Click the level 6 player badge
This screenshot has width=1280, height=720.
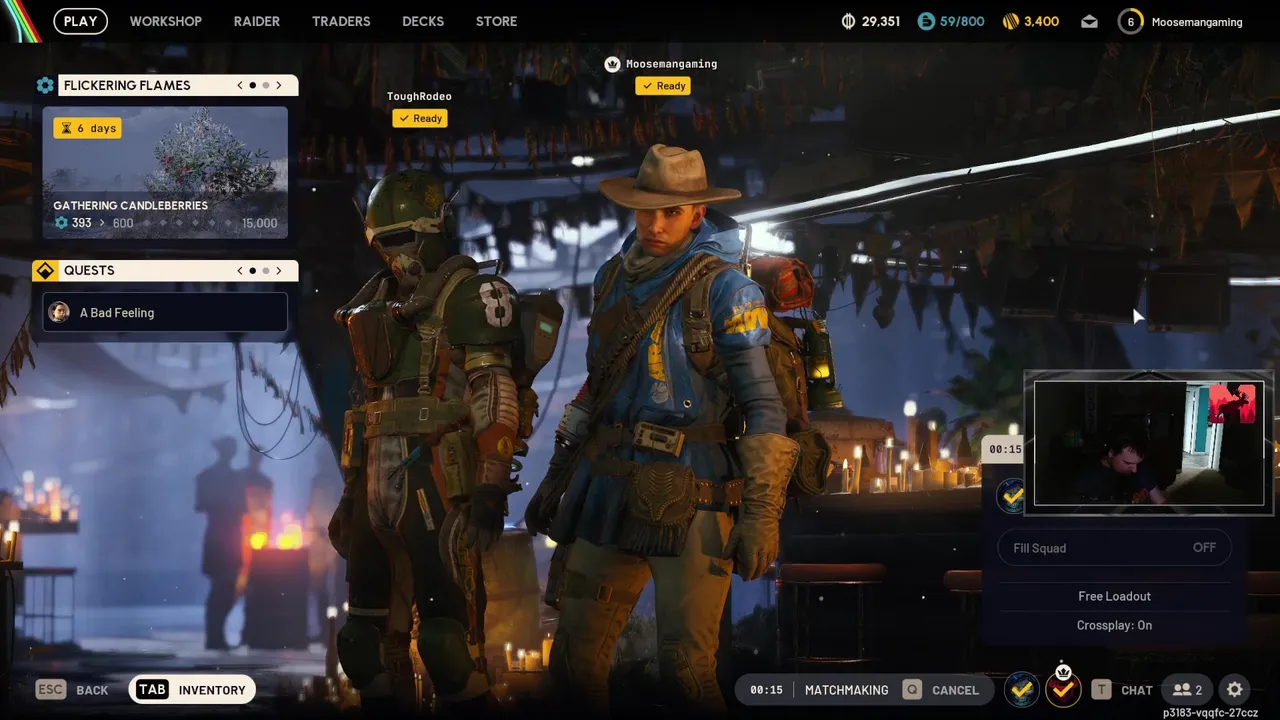[x=1131, y=21]
